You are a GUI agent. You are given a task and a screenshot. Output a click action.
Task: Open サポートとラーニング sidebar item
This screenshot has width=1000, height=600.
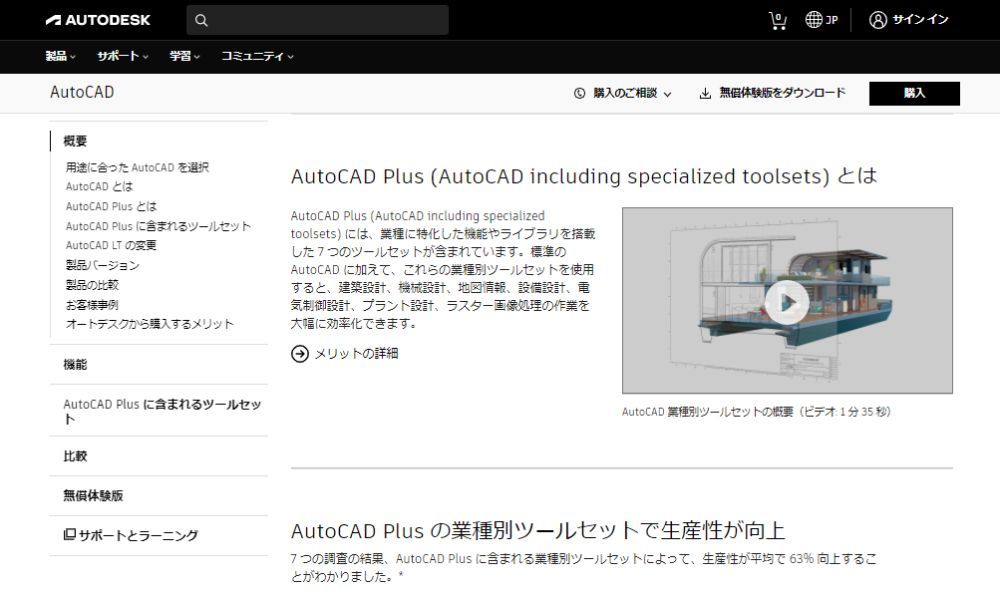(x=131, y=535)
